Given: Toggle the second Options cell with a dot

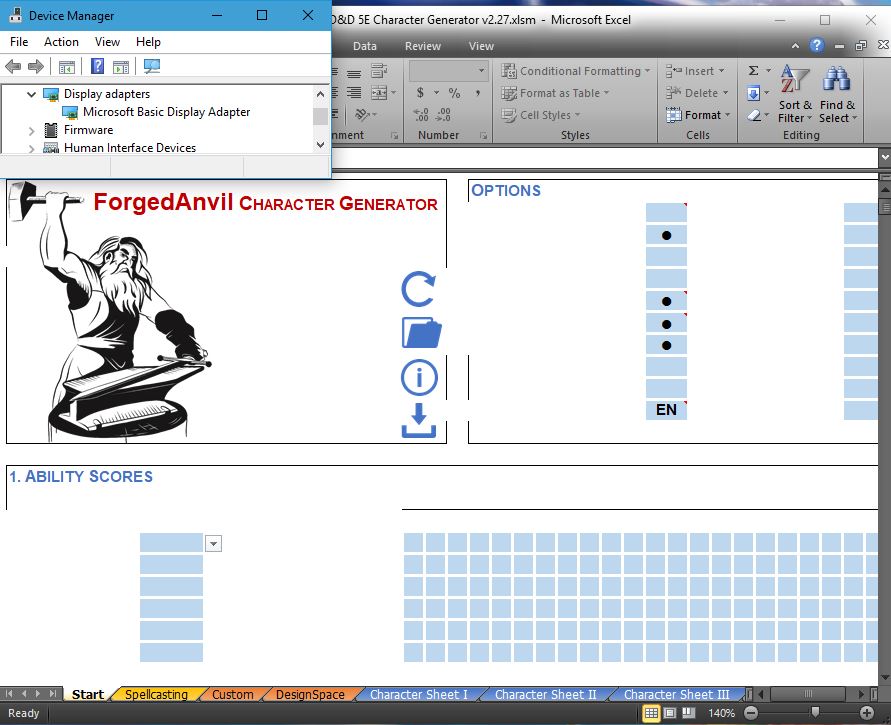Looking at the screenshot, I should click(x=667, y=235).
